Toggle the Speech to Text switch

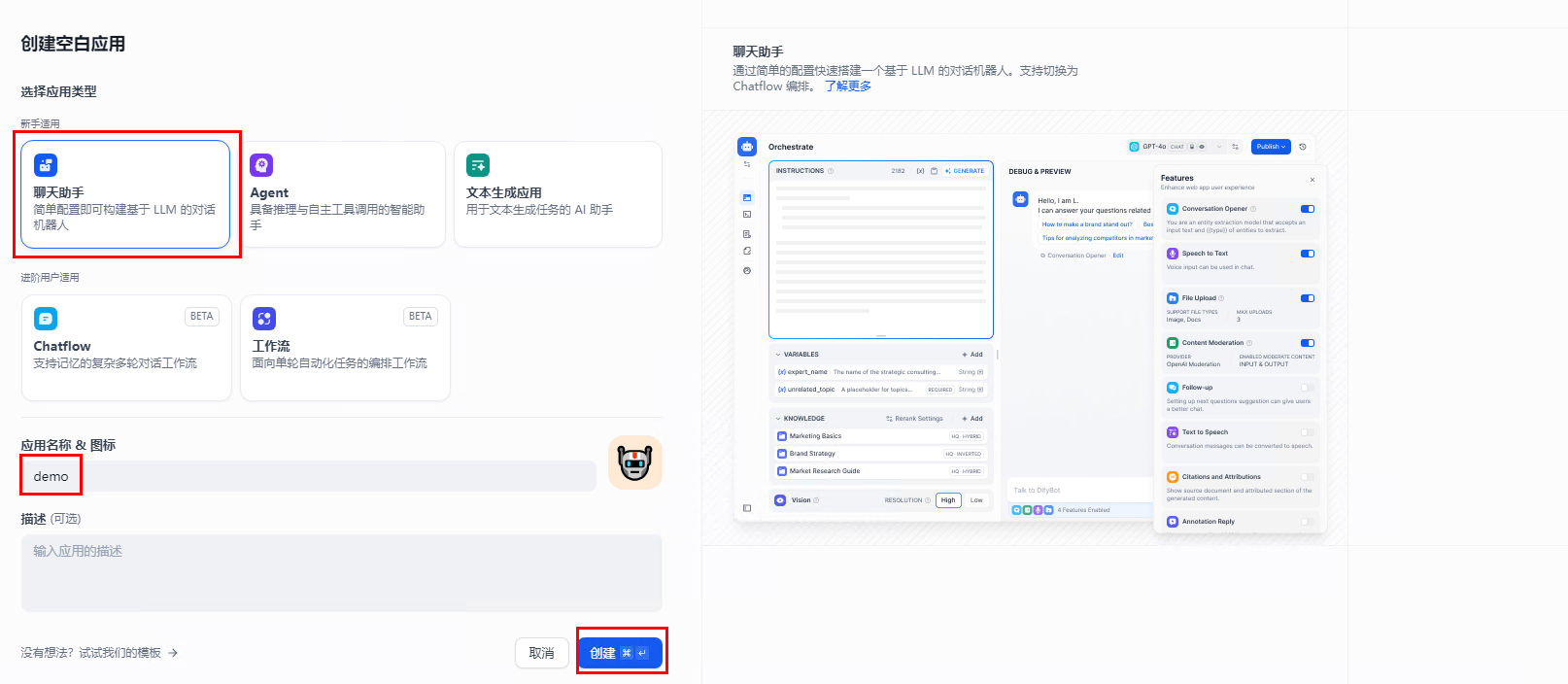(x=1308, y=254)
